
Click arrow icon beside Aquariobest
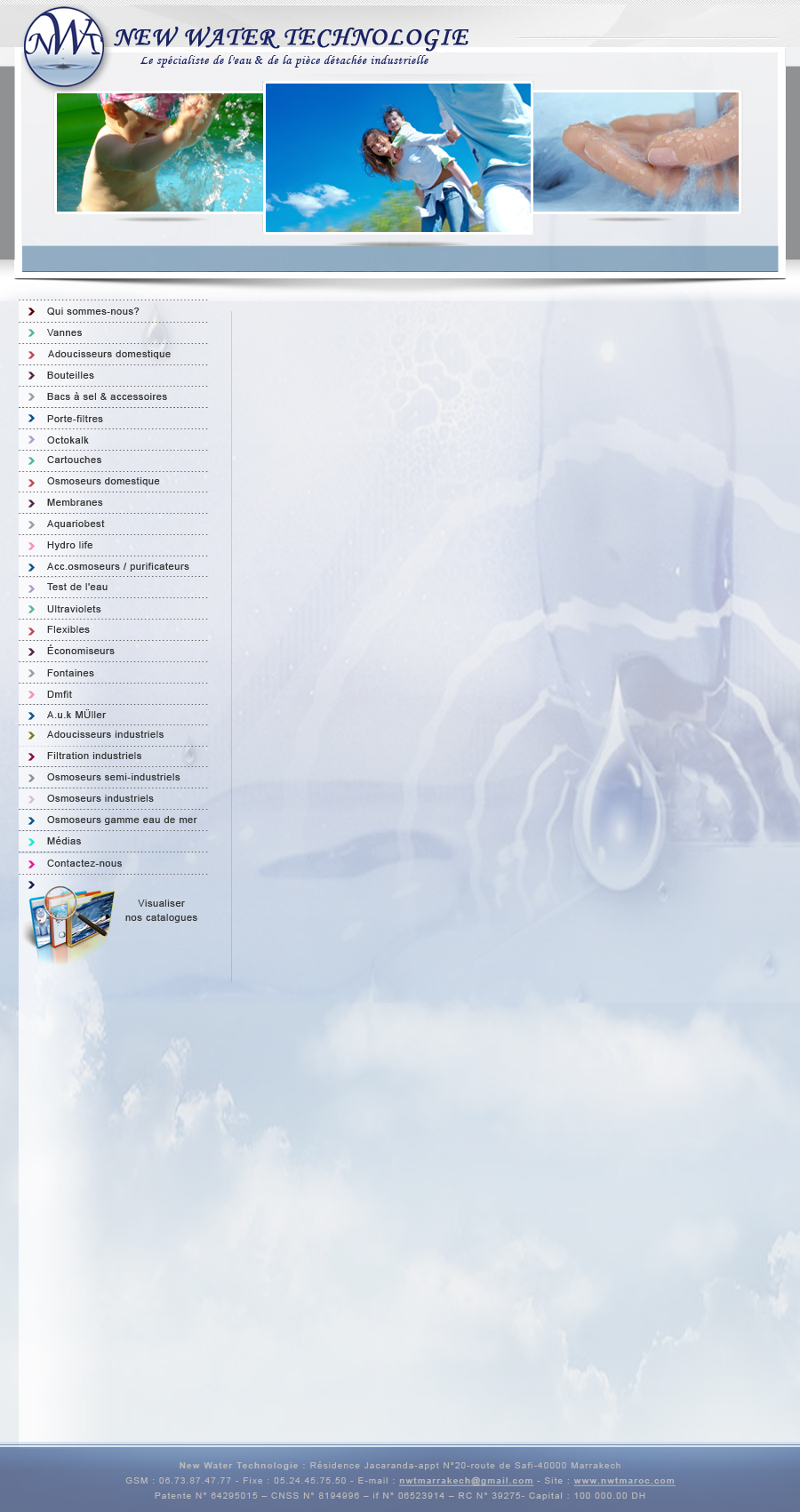pyautogui.click(x=31, y=524)
